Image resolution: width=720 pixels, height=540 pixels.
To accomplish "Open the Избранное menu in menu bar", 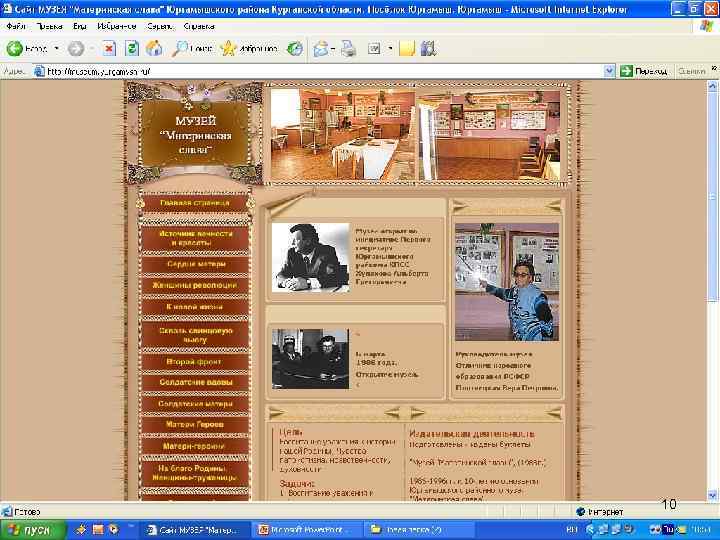I will pos(117,27).
